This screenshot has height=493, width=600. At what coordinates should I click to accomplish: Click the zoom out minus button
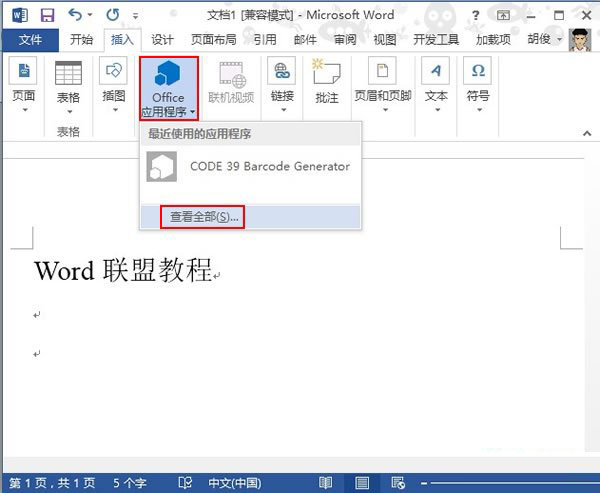tap(424, 483)
